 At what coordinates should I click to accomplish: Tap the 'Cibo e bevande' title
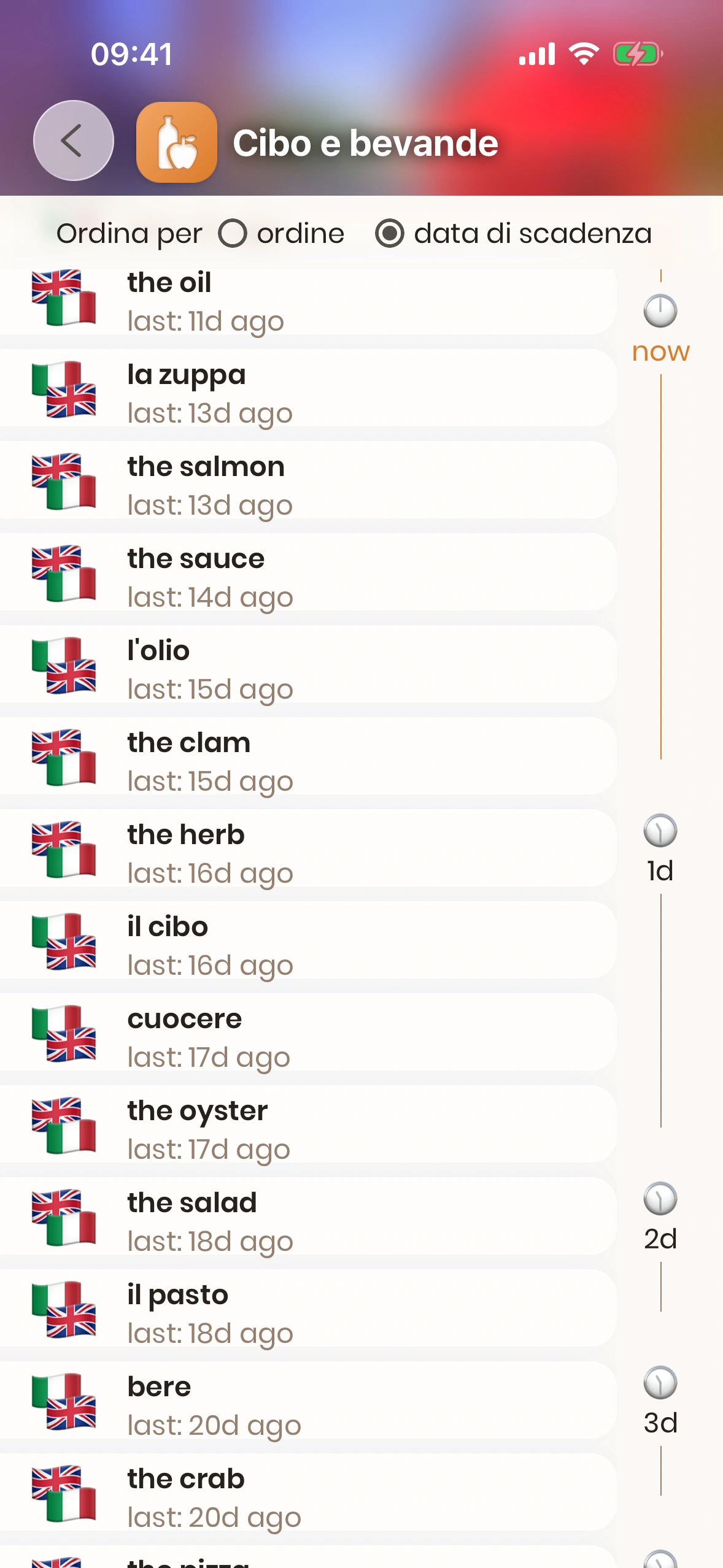(x=365, y=144)
